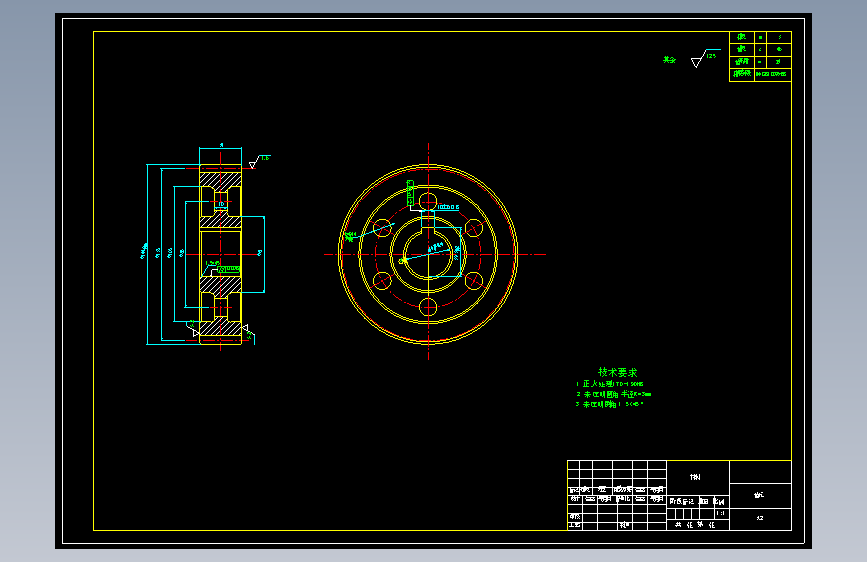Click the 10 dimension in the web hole
This screenshot has height=562, width=867.
tap(221, 204)
